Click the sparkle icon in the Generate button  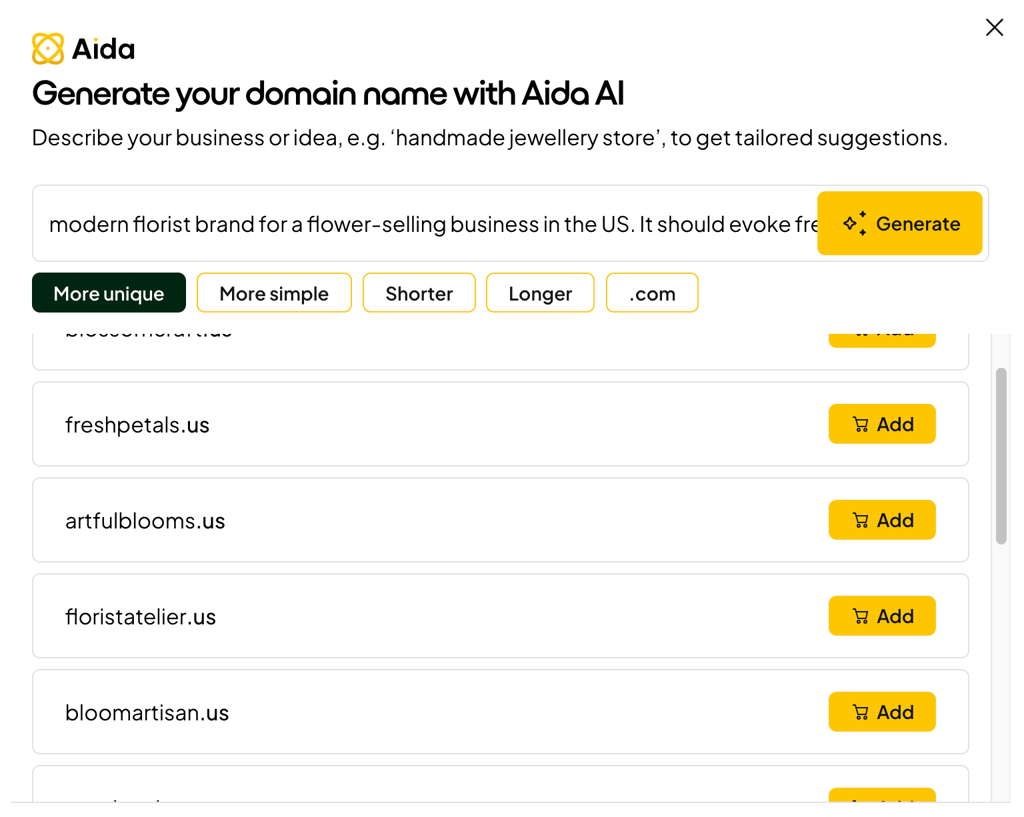(x=855, y=223)
